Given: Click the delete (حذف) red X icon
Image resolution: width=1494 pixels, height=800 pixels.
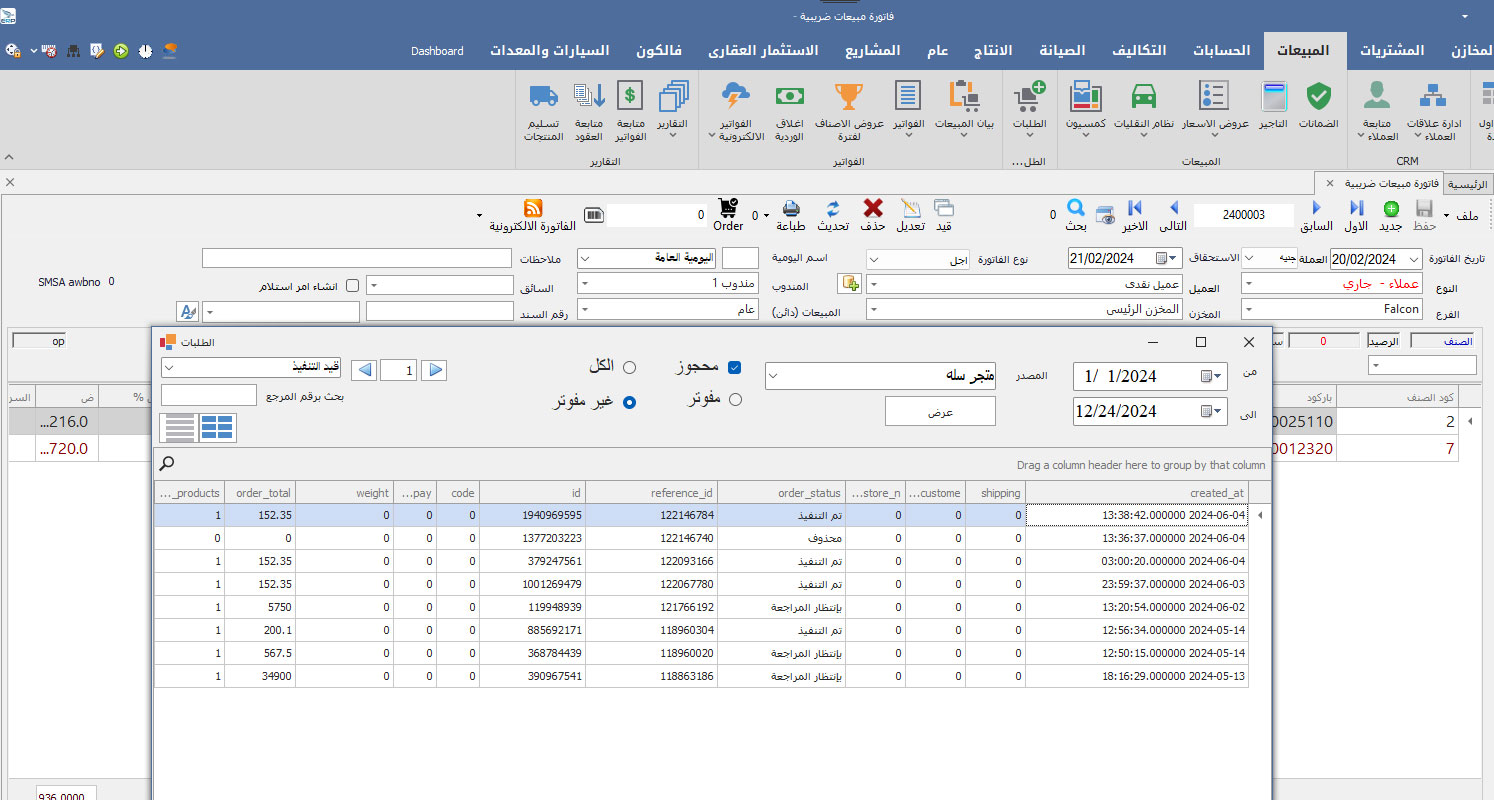Looking at the screenshot, I should click(873, 208).
